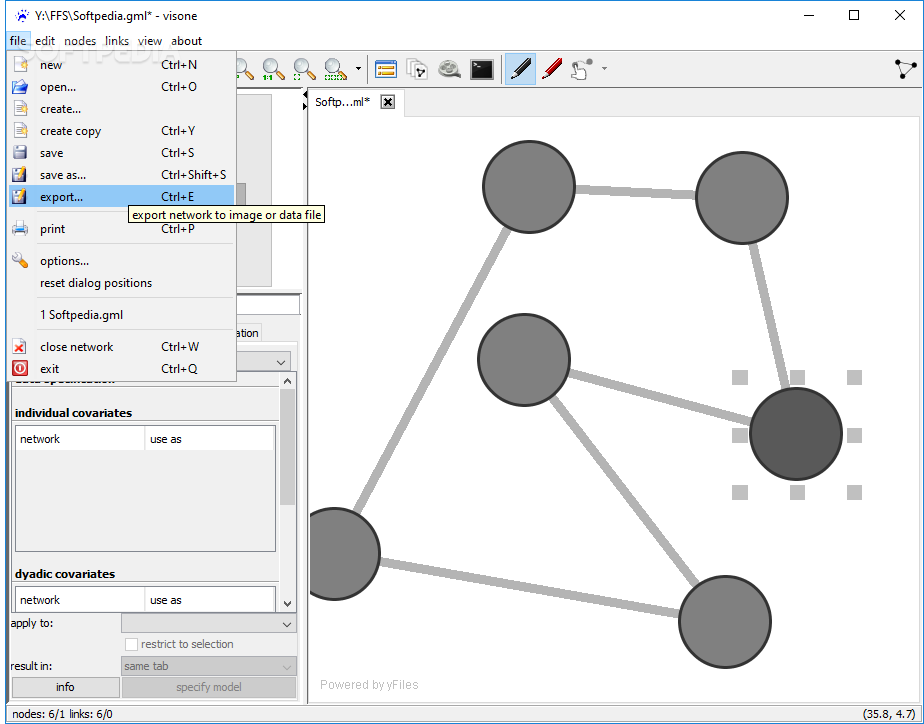Click the red X close network icon

coord(20,346)
